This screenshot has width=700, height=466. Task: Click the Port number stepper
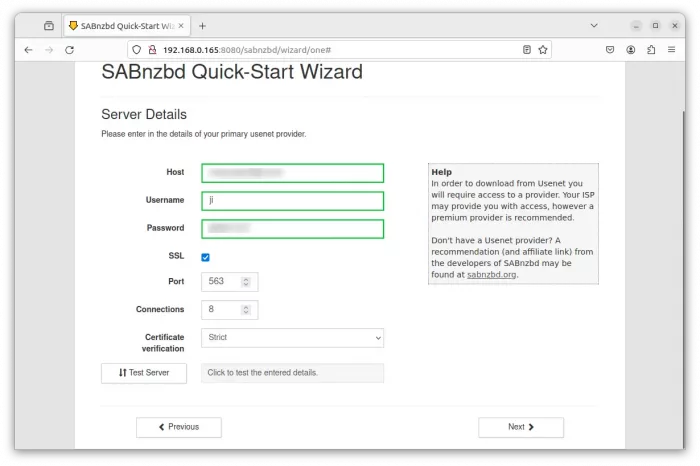247,282
